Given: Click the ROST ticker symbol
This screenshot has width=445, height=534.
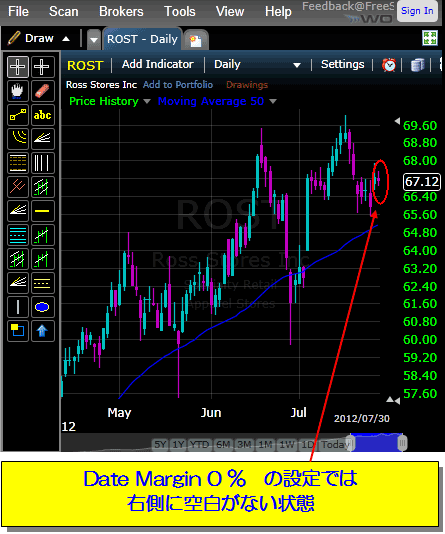Looking at the screenshot, I should 85,65.
